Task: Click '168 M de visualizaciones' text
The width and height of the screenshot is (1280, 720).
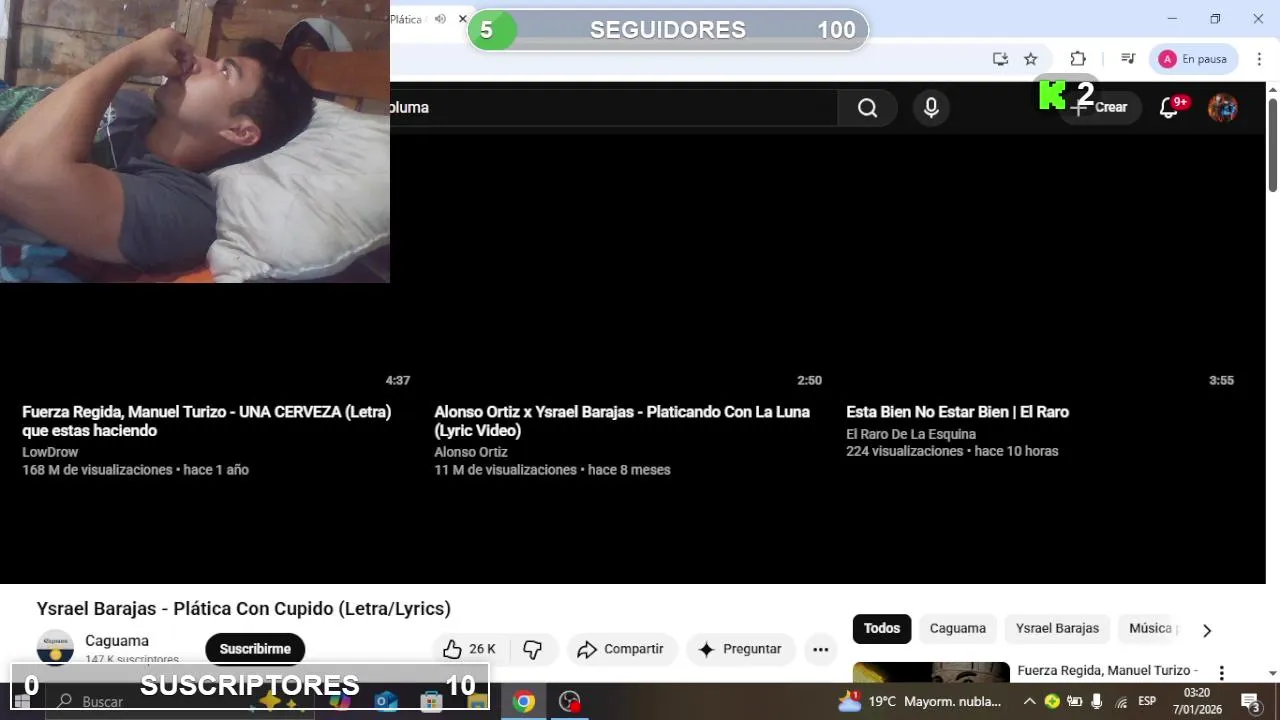Action: click(x=97, y=470)
